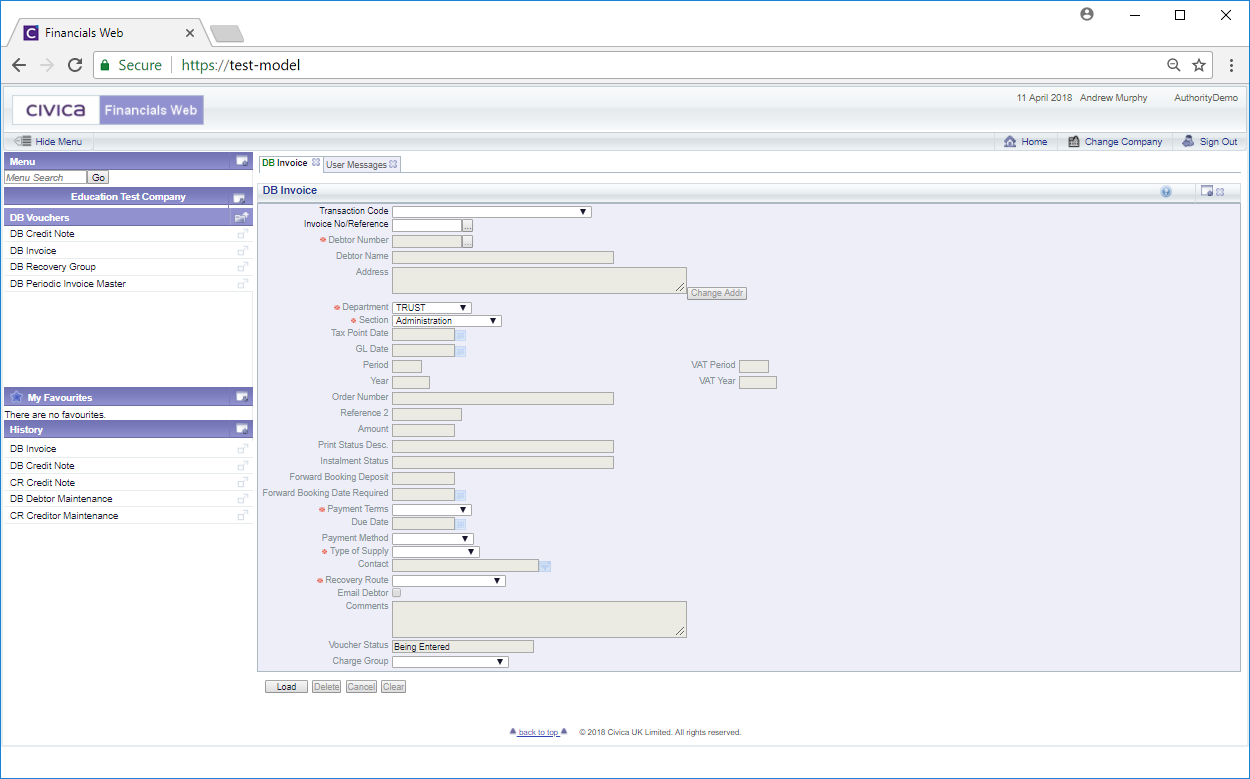
Task: Focus the Menu Search input field
Action: point(46,178)
